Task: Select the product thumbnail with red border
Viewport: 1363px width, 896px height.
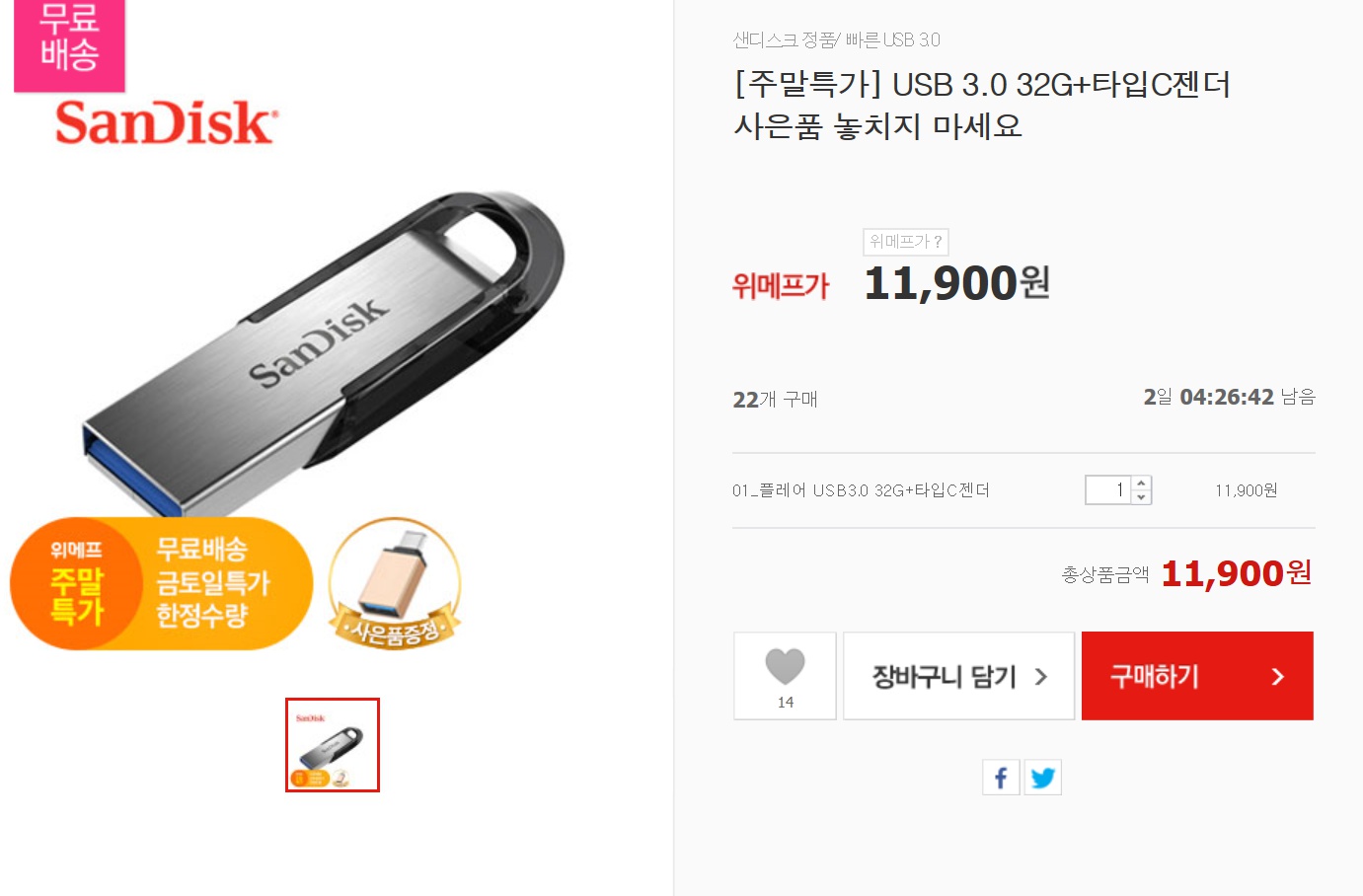Action: tap(333, 745)
